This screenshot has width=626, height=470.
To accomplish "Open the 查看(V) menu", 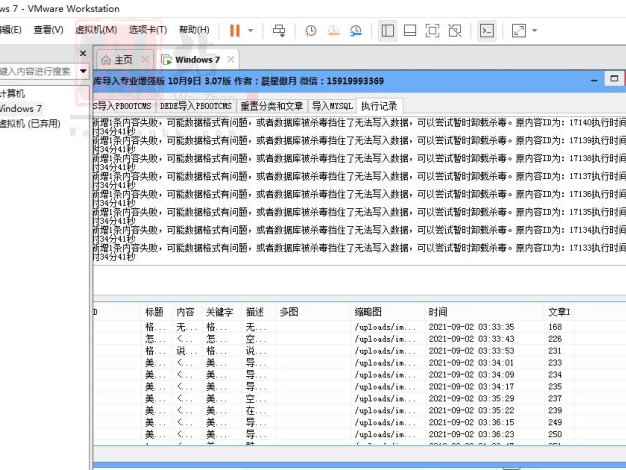I will pyautogui.click(x=48, y=30).
